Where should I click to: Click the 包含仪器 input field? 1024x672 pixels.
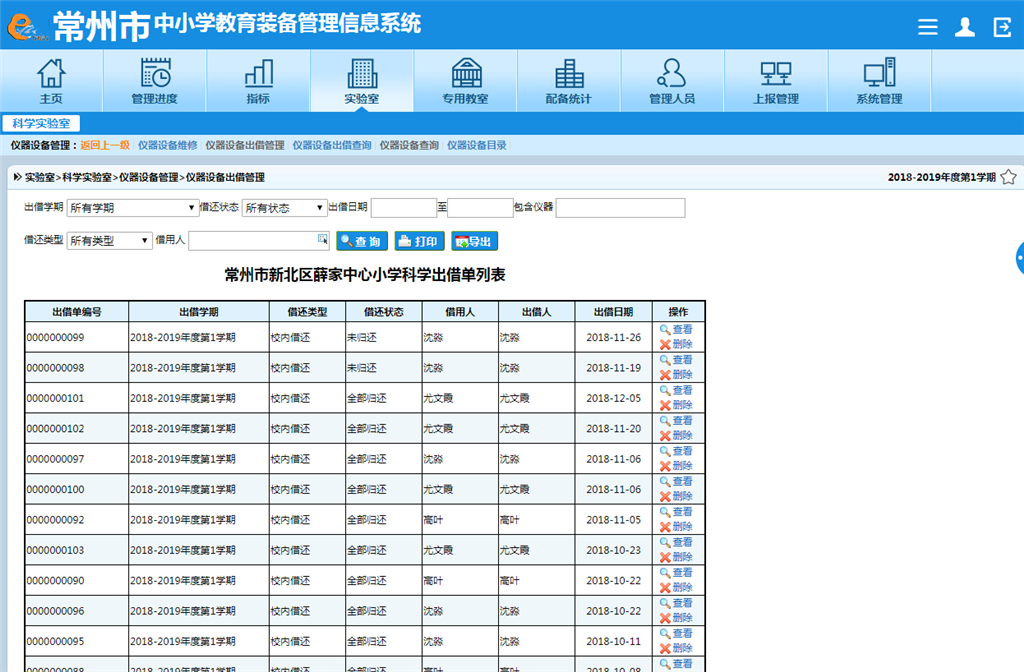click(x=620, y=208)
